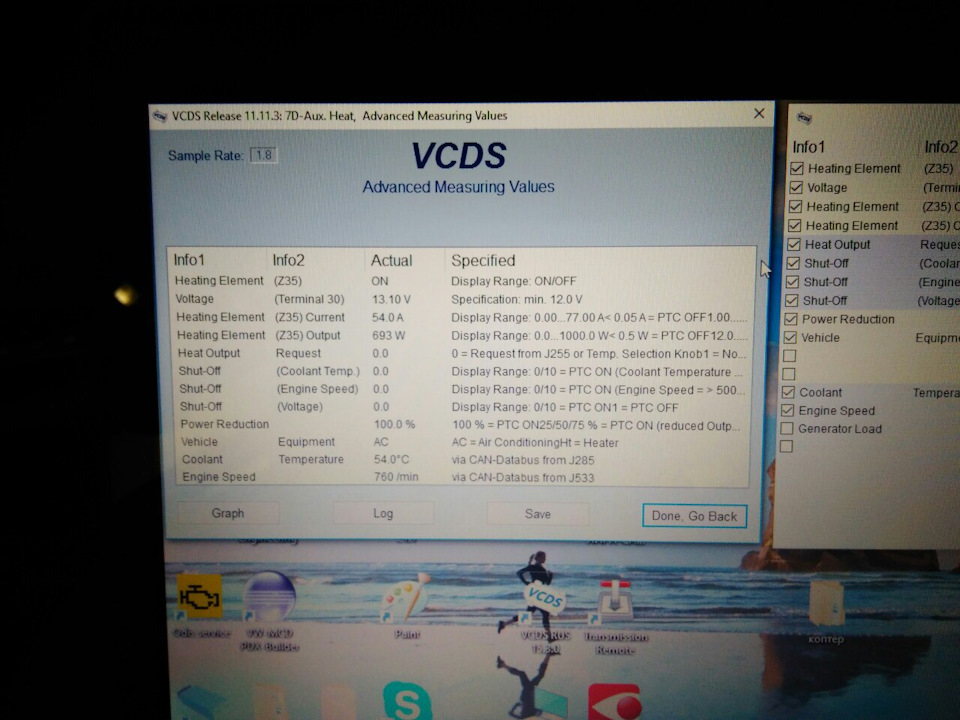Close the Advanced Measuring Values window

click(759, 114)
